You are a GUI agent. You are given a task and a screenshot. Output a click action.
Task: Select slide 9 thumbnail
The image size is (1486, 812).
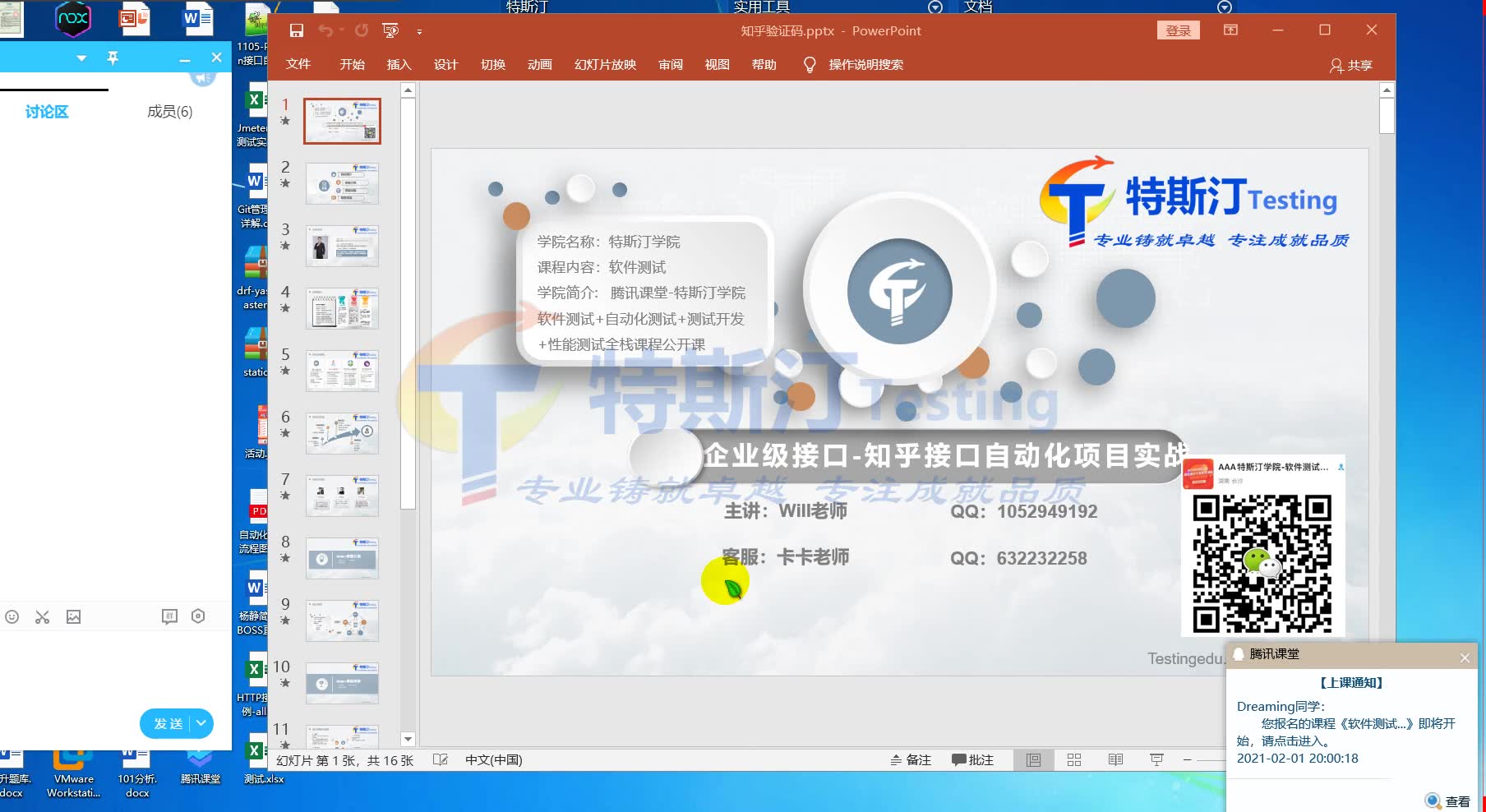(342, 621)
